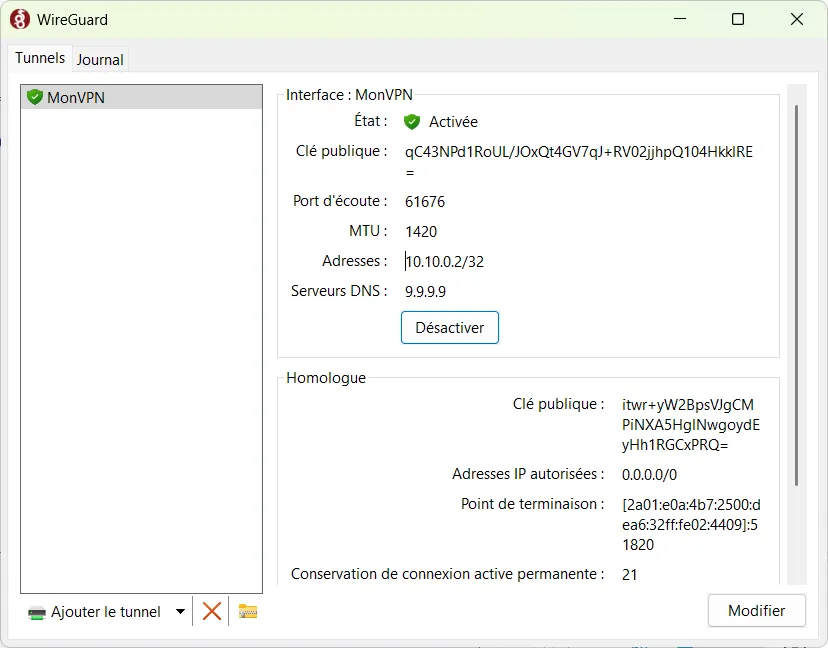Open the Ajouter le tunnel dropdown arrow
The height and width of the screenshot is (648, 828).
(x=180, y=612)
